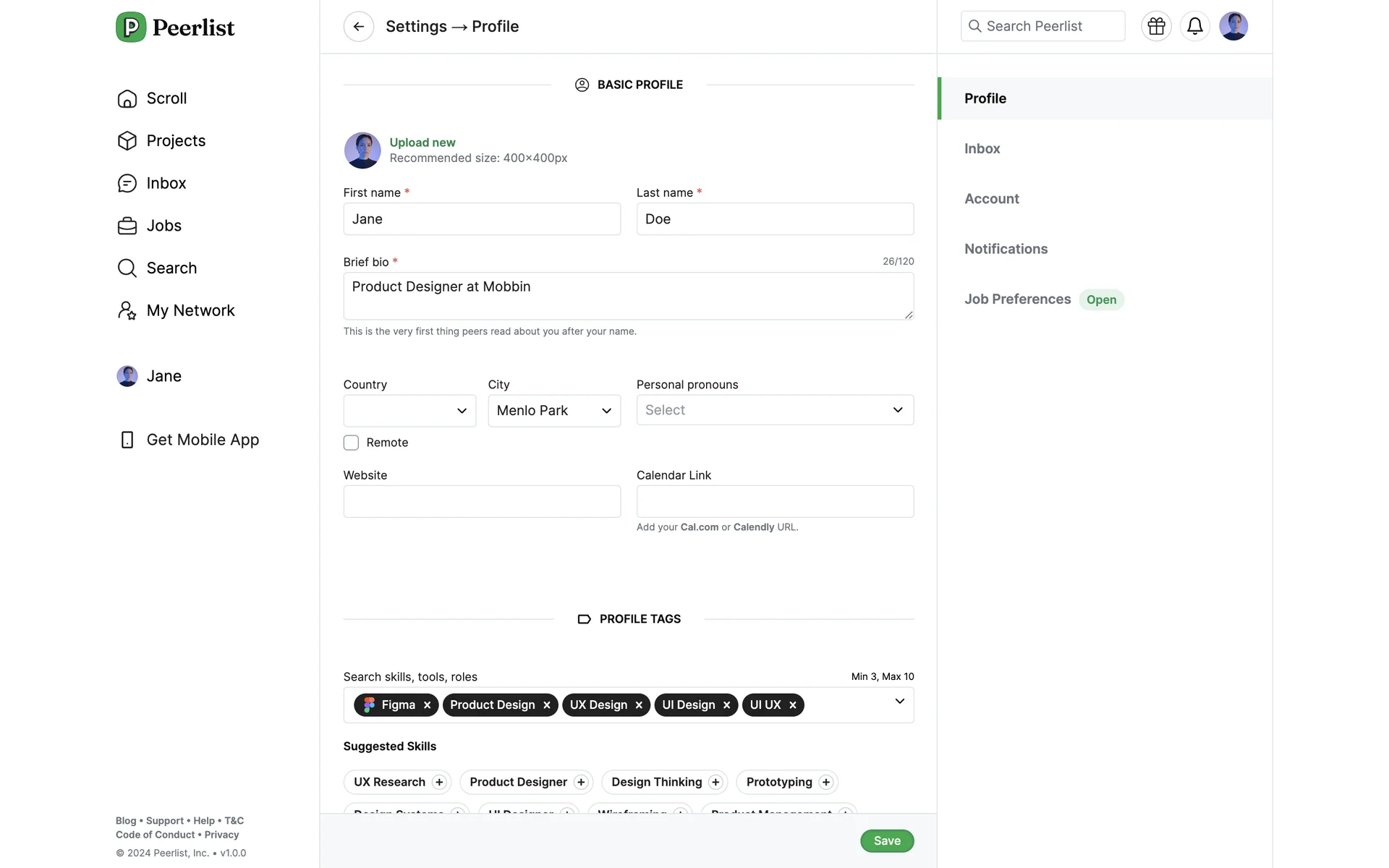Open the notifications bell icon
This screenshot has height=868, width=1389.
[x=1194, y=26]
